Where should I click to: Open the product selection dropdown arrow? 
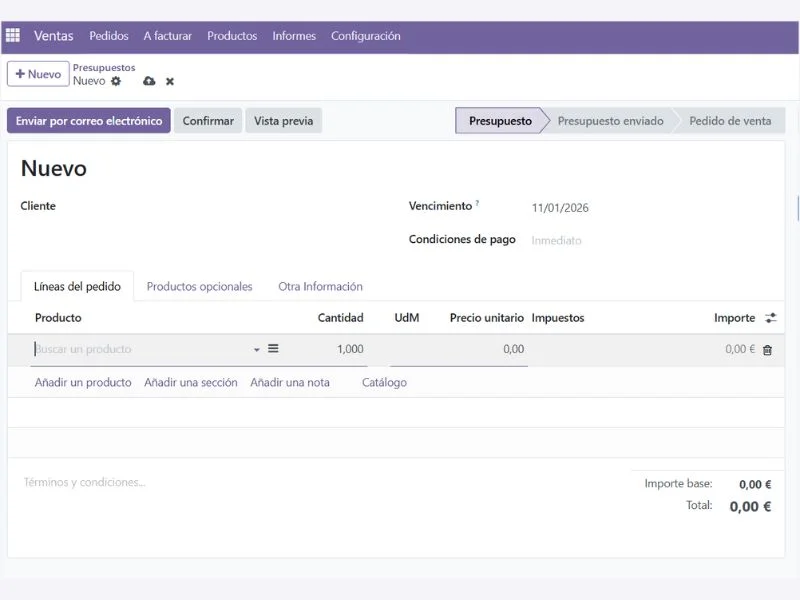255,350
